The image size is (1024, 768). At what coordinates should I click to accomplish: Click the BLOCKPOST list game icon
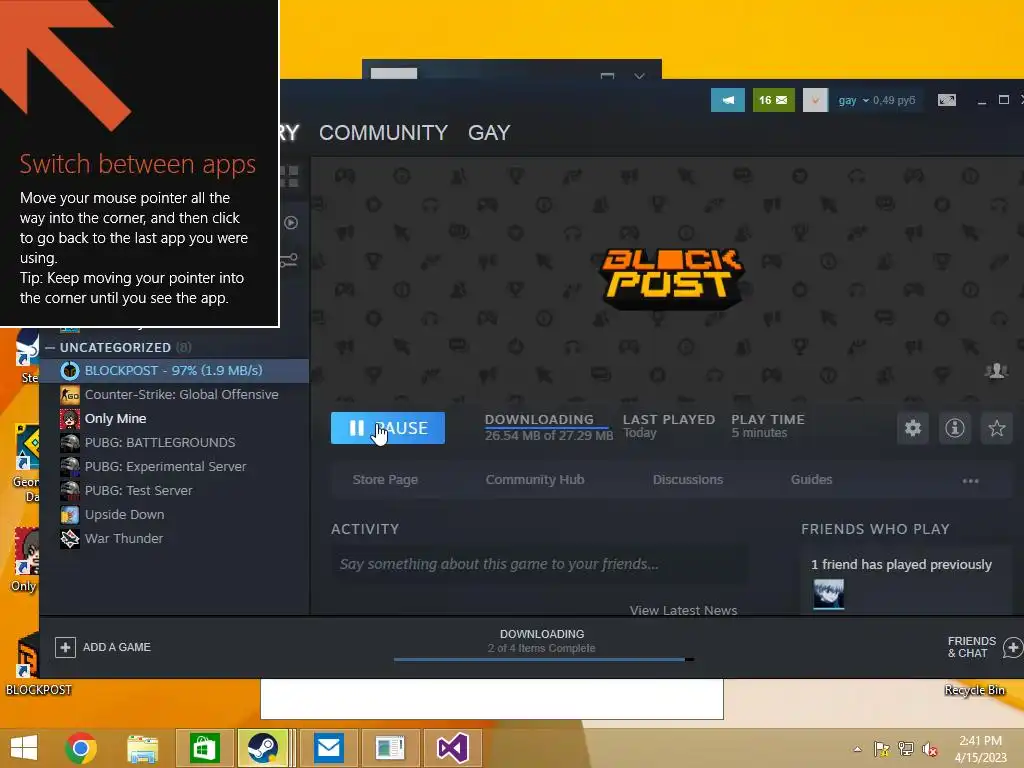(70, 370)
